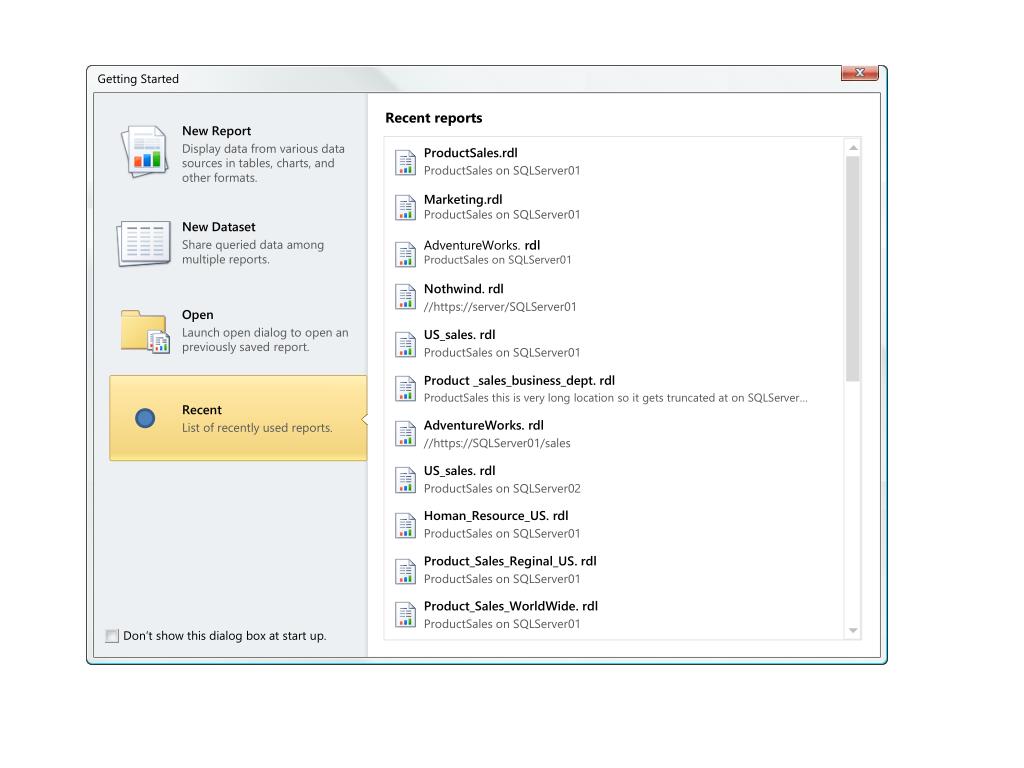This screenshot has height=768, width=1024.
Task: Click the Recent reports heading
Action: tap(434, 118)
